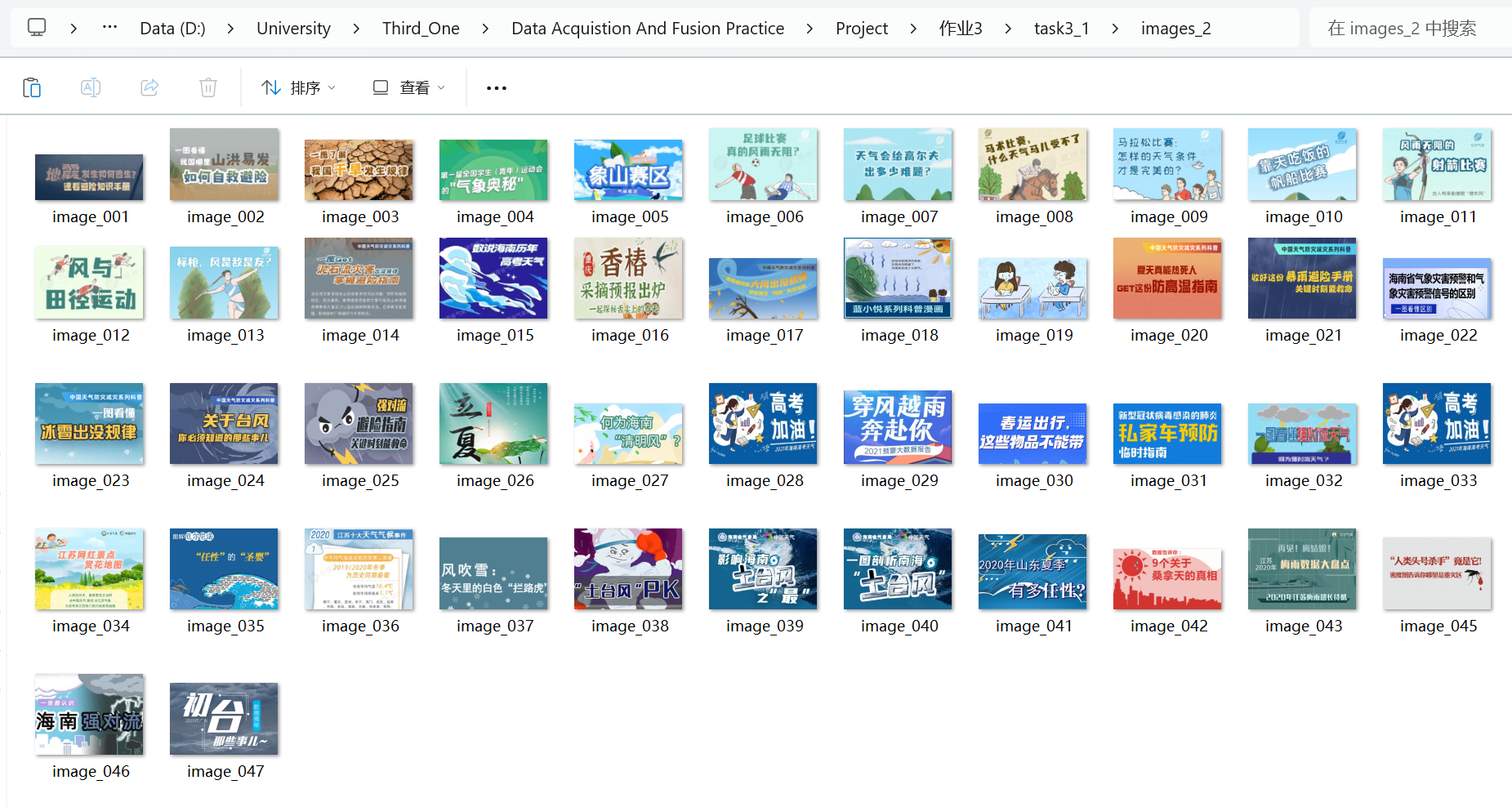Click the Rename icon in toolbar
Image resolution: width=1512 pixels, height=807 pixels.
[91, 87]
